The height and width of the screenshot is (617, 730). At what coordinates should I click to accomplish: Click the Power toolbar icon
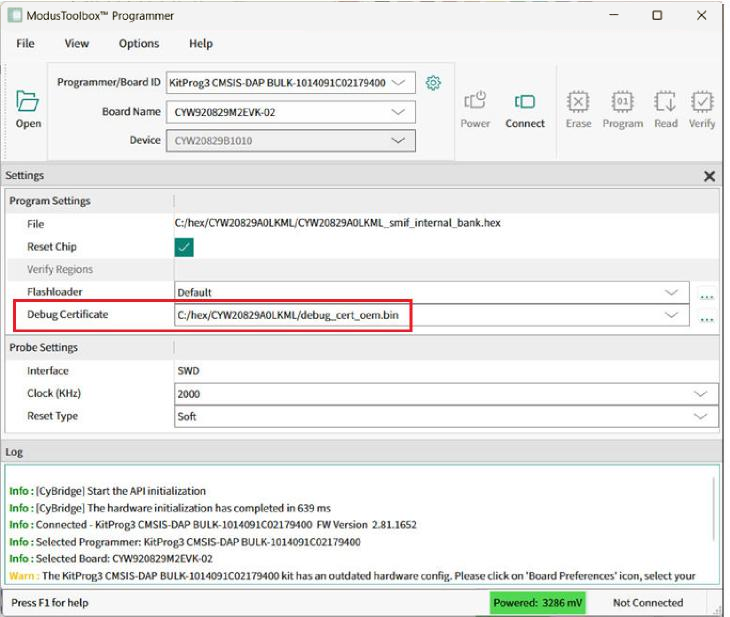[x=475, y=101]
